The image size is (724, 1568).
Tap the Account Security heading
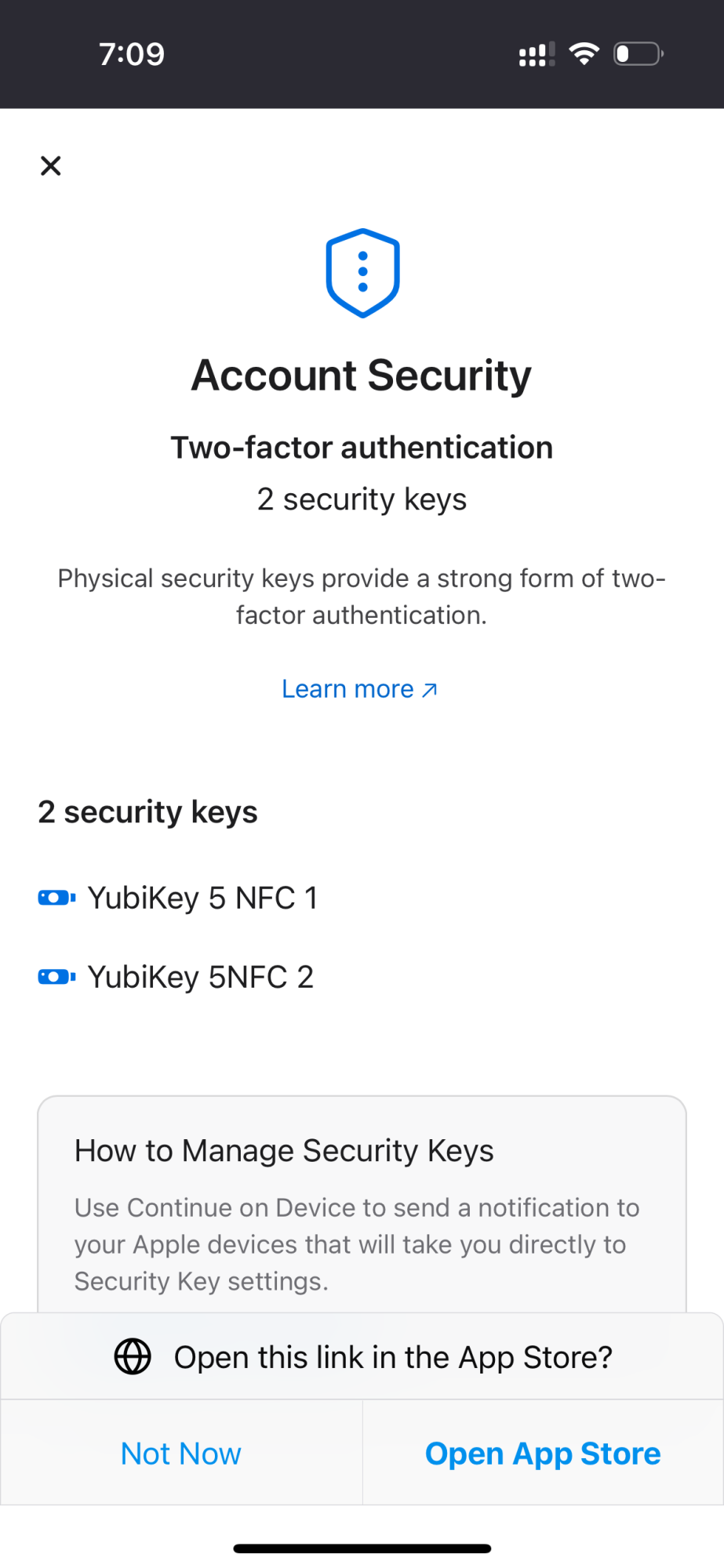tap(362, 375)
